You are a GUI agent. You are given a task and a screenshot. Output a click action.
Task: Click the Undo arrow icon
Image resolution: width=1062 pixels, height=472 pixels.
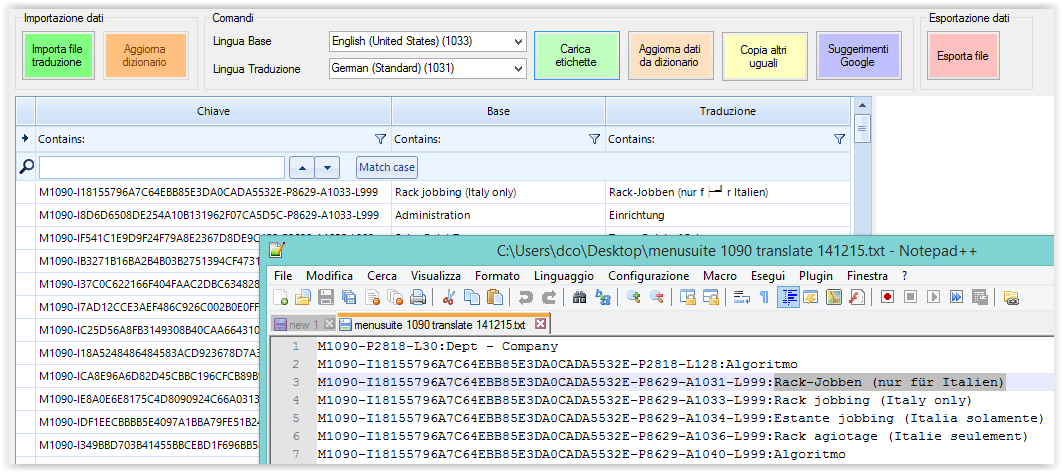525,297
